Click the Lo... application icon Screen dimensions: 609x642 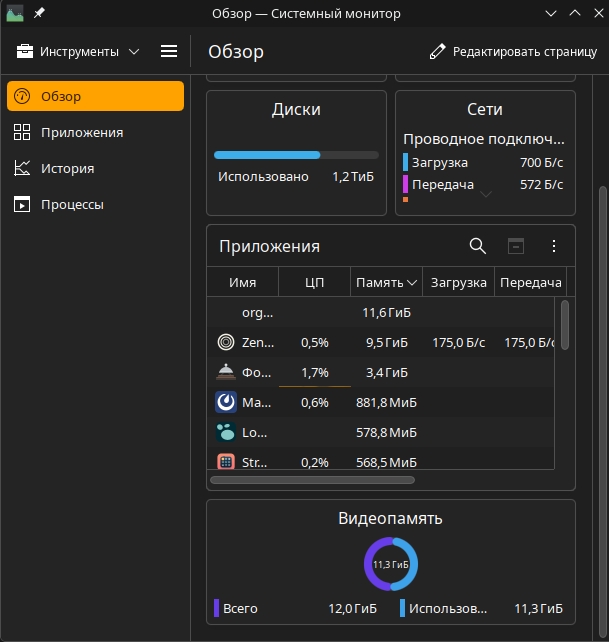226,432
